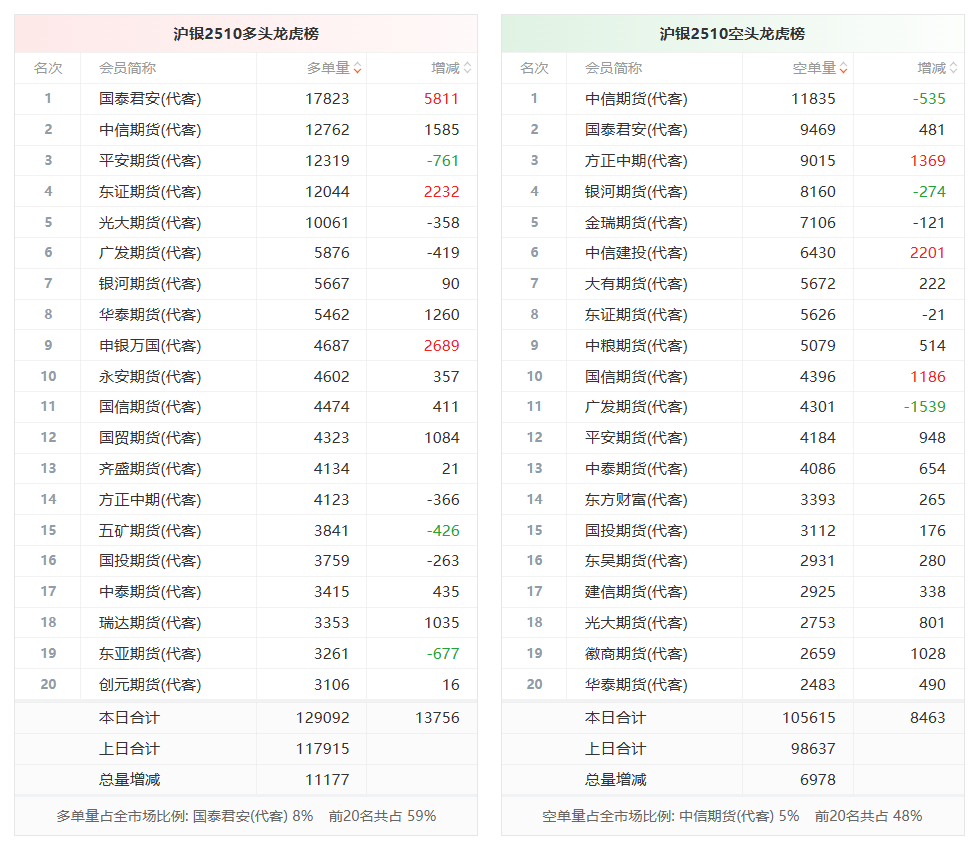Click long-table rank 8 华泰期货(代客)
974x844 pixels.
click(150, 315)
